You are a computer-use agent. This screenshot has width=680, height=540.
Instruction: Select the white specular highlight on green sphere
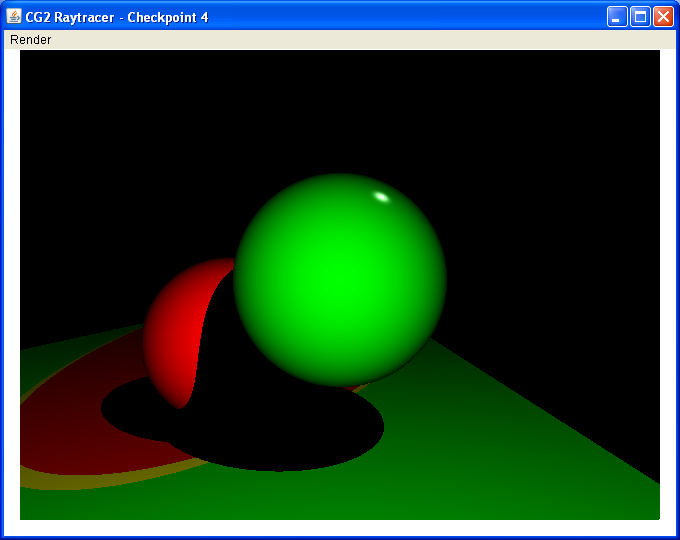tap(381, 196)
